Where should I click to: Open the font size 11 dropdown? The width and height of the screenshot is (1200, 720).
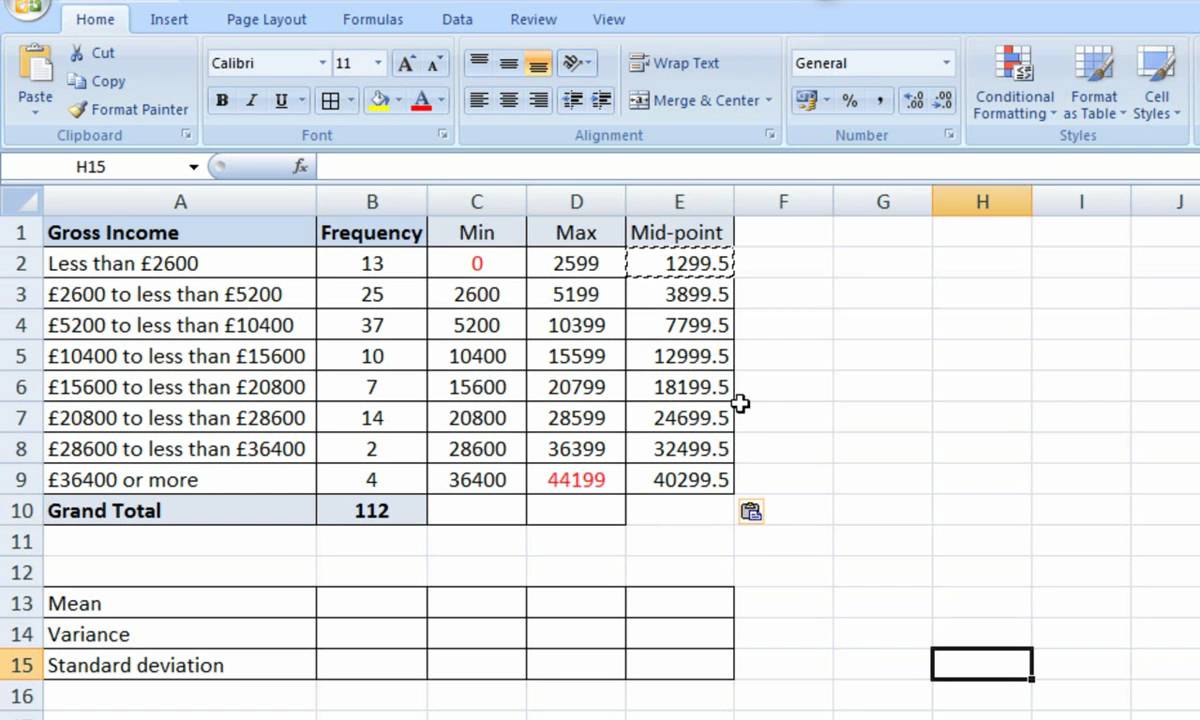coord(378,63)
